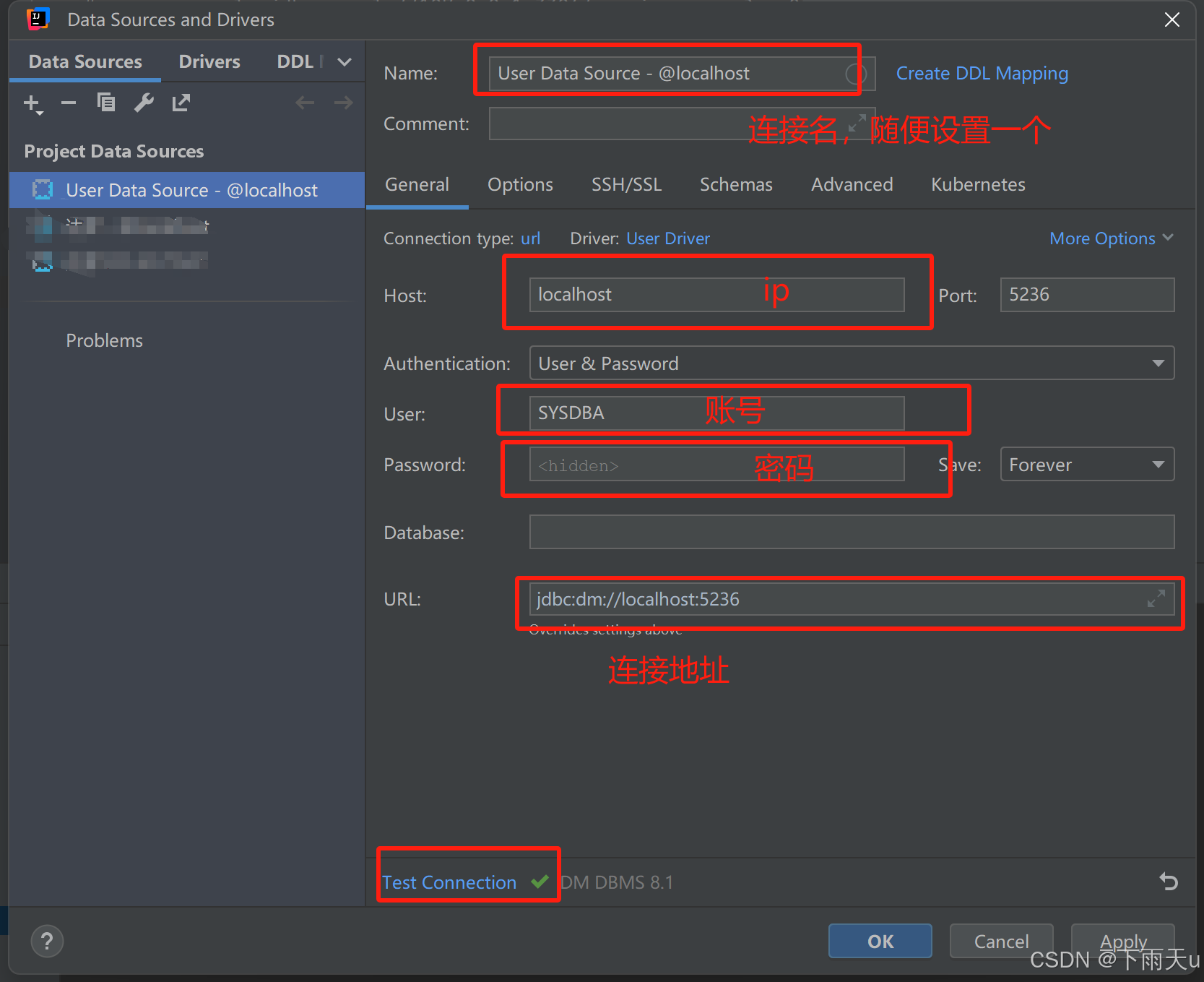The image size is (1204, 982).
Task: Open the General tab
Action: coord(417,185)
